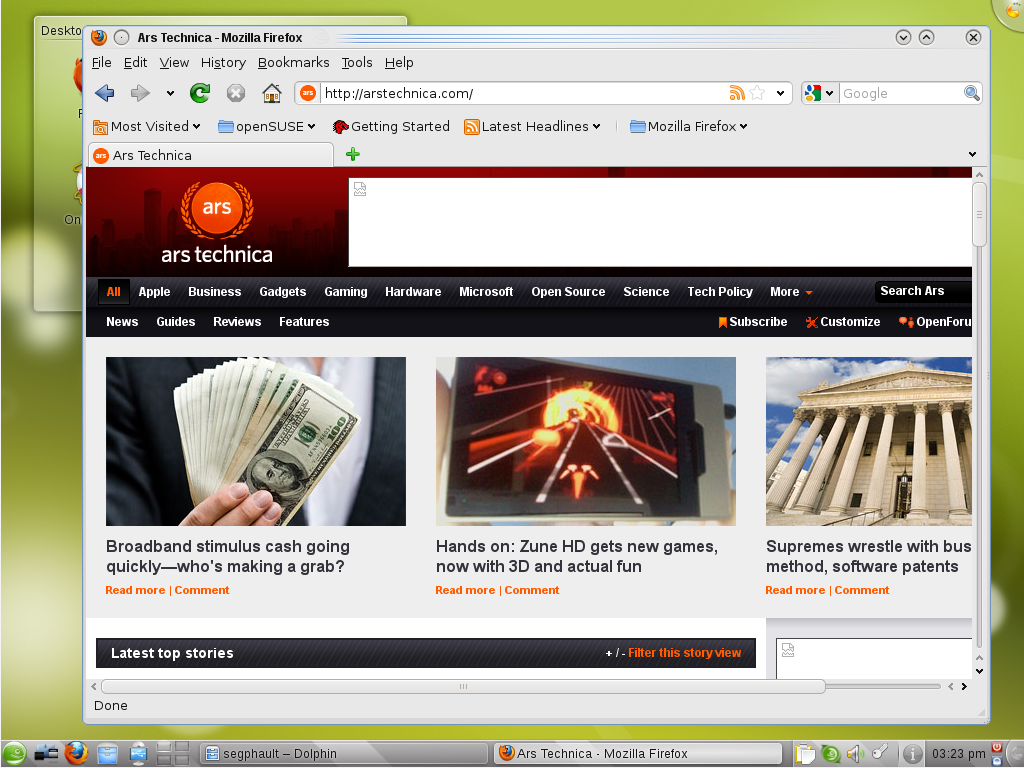Open the list all tabs dropdown arrow
The height and width of the screenshot is (768, 1024).
click(x=972, y=155)
